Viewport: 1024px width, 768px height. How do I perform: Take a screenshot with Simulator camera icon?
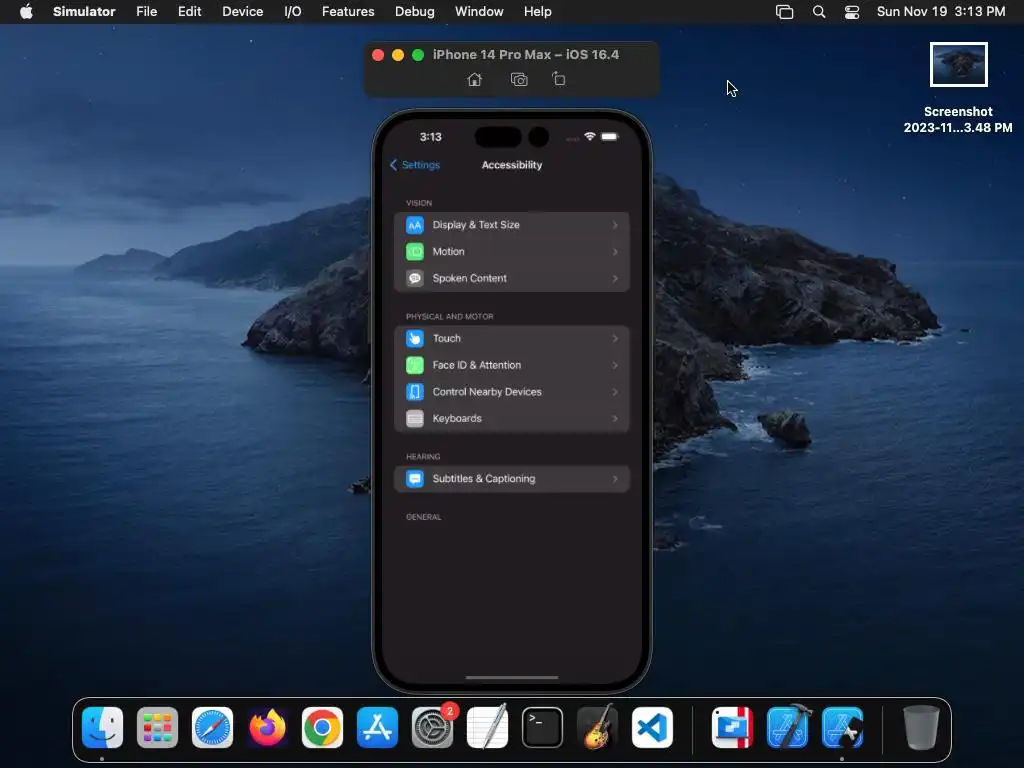pos(519,79)
